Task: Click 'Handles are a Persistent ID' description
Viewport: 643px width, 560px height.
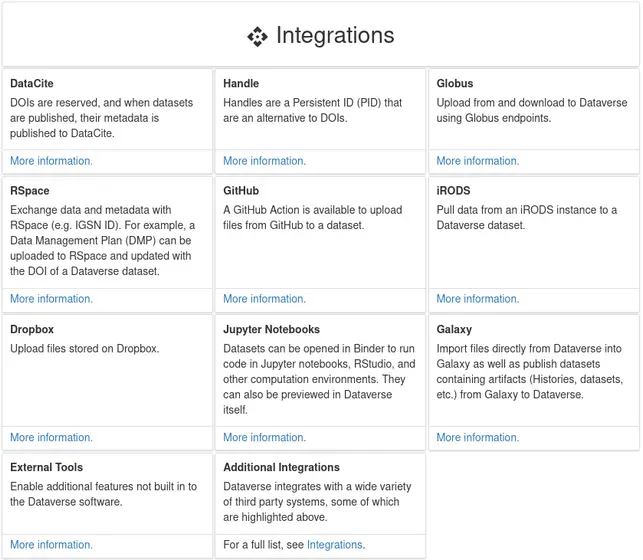Action: click(312, 110)
